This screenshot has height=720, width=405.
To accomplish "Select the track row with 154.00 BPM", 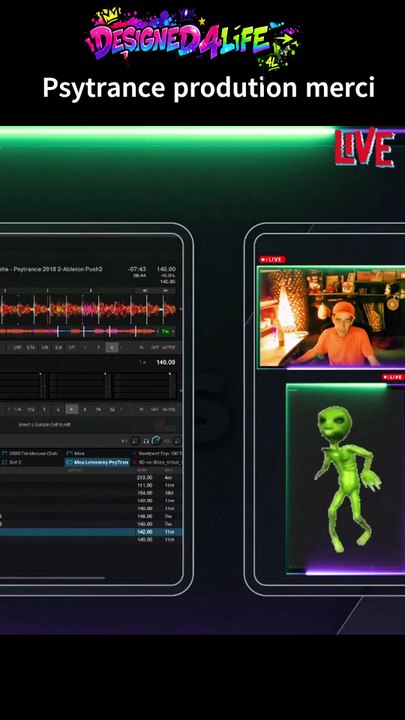I will tap(91, 493).
